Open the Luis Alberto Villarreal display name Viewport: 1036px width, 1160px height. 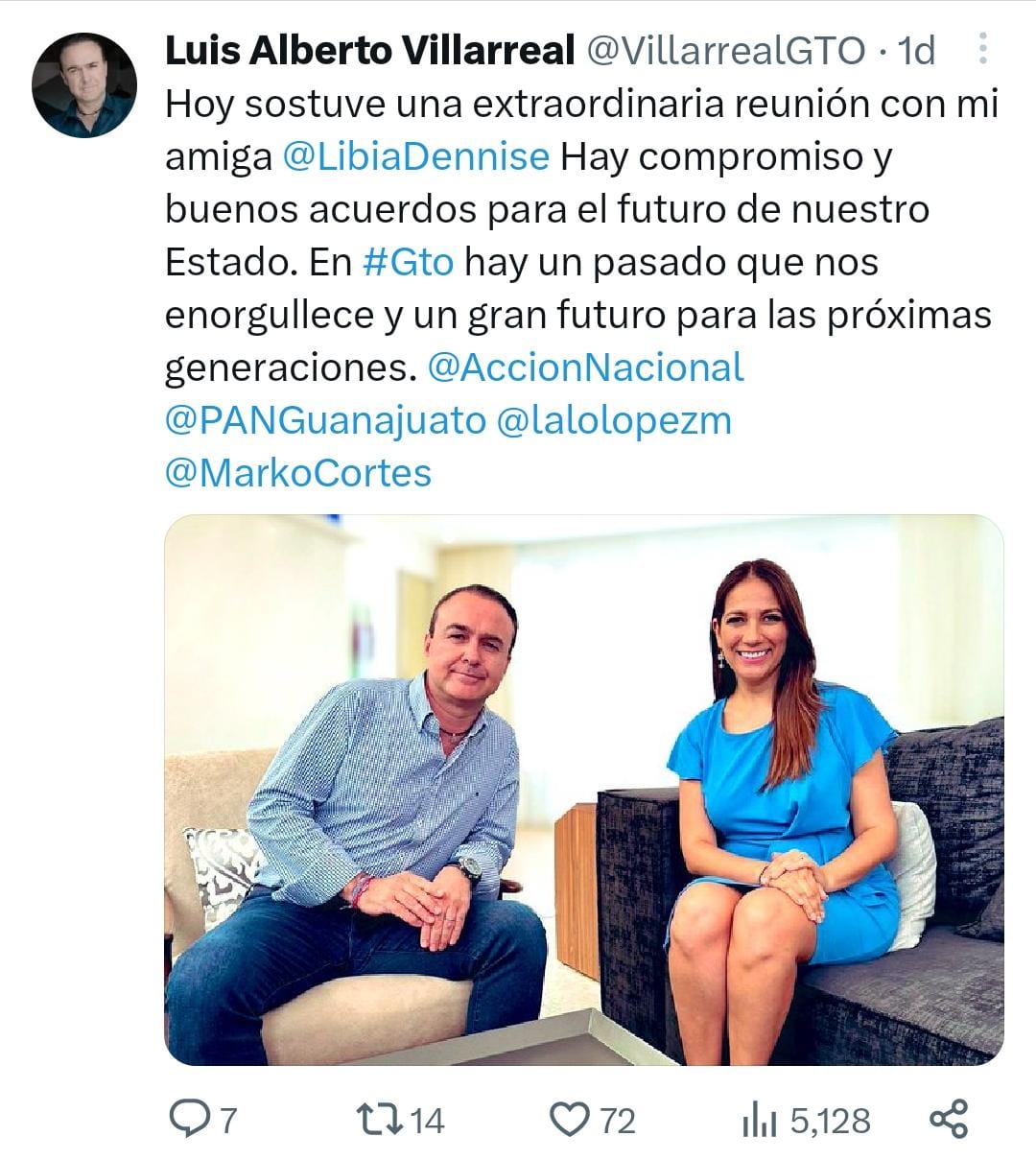point(369,50)
